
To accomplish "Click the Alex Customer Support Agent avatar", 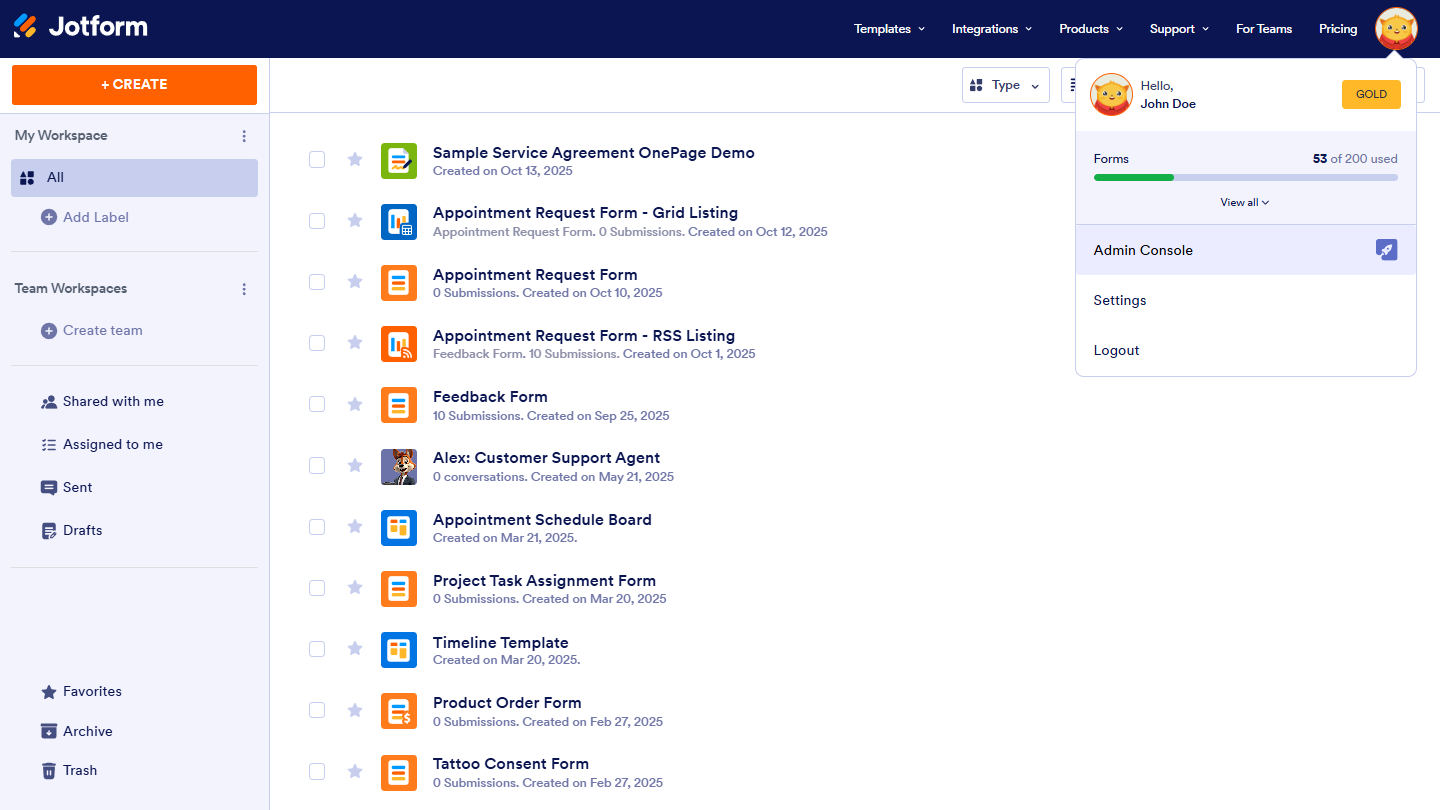I will [x=399, y=467].
